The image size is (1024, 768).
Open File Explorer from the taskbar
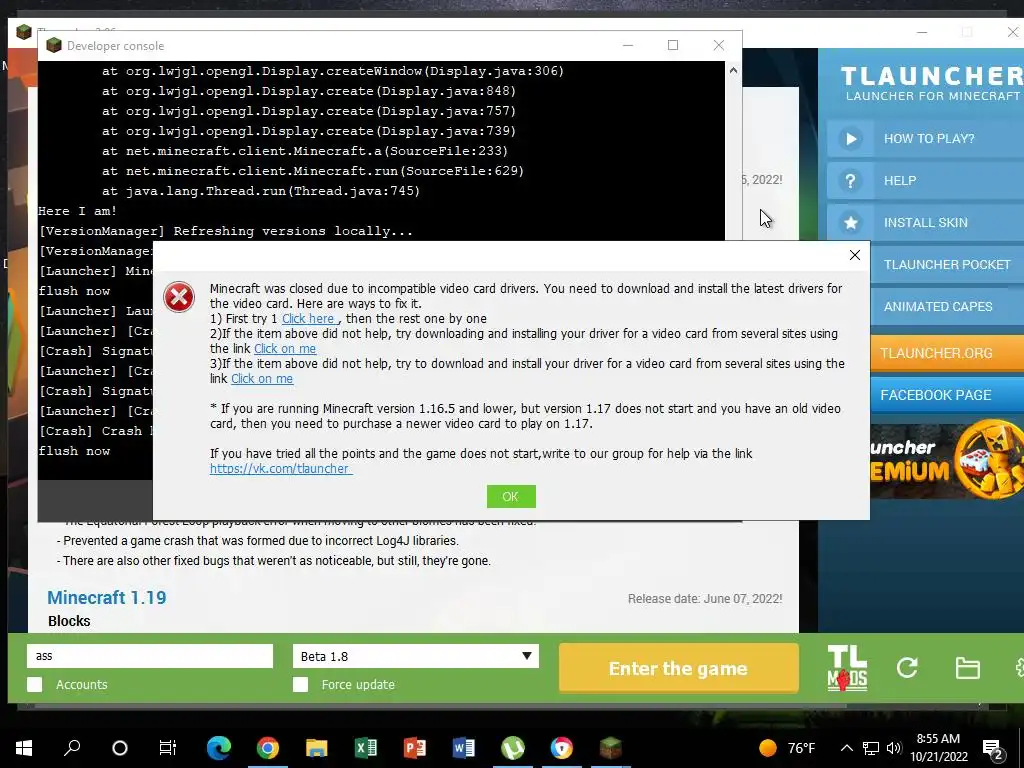click(317, 748)
